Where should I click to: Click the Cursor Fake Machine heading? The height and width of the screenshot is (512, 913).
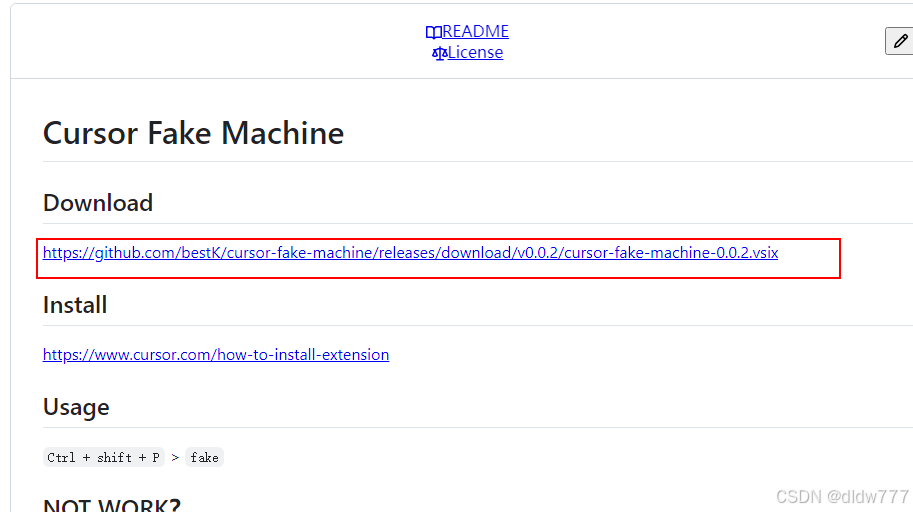pos(193,133)
